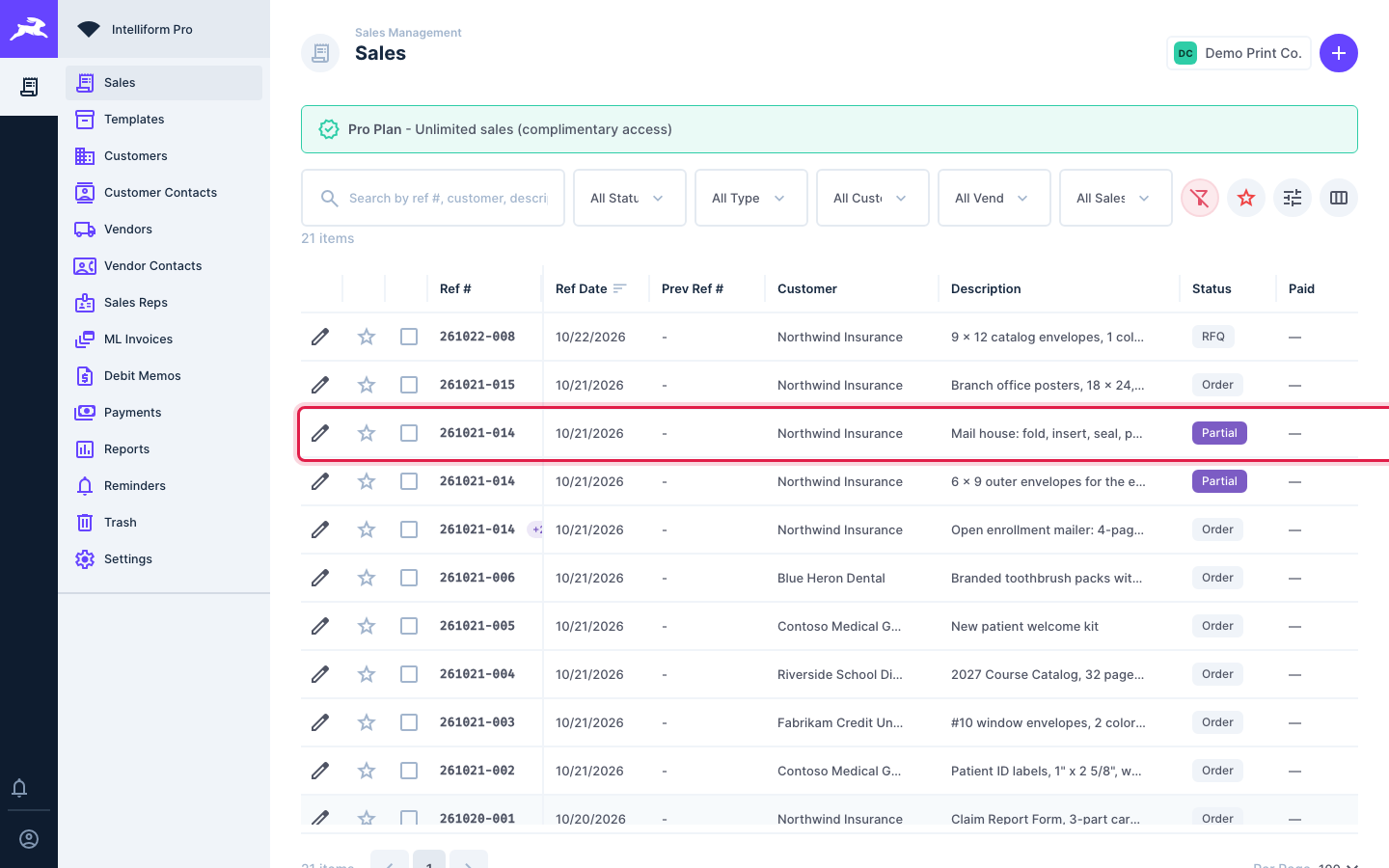The width and height of the screenshot is (1389, 868).
Task: Click the Debit Memos icon
Action: point(85,376)
